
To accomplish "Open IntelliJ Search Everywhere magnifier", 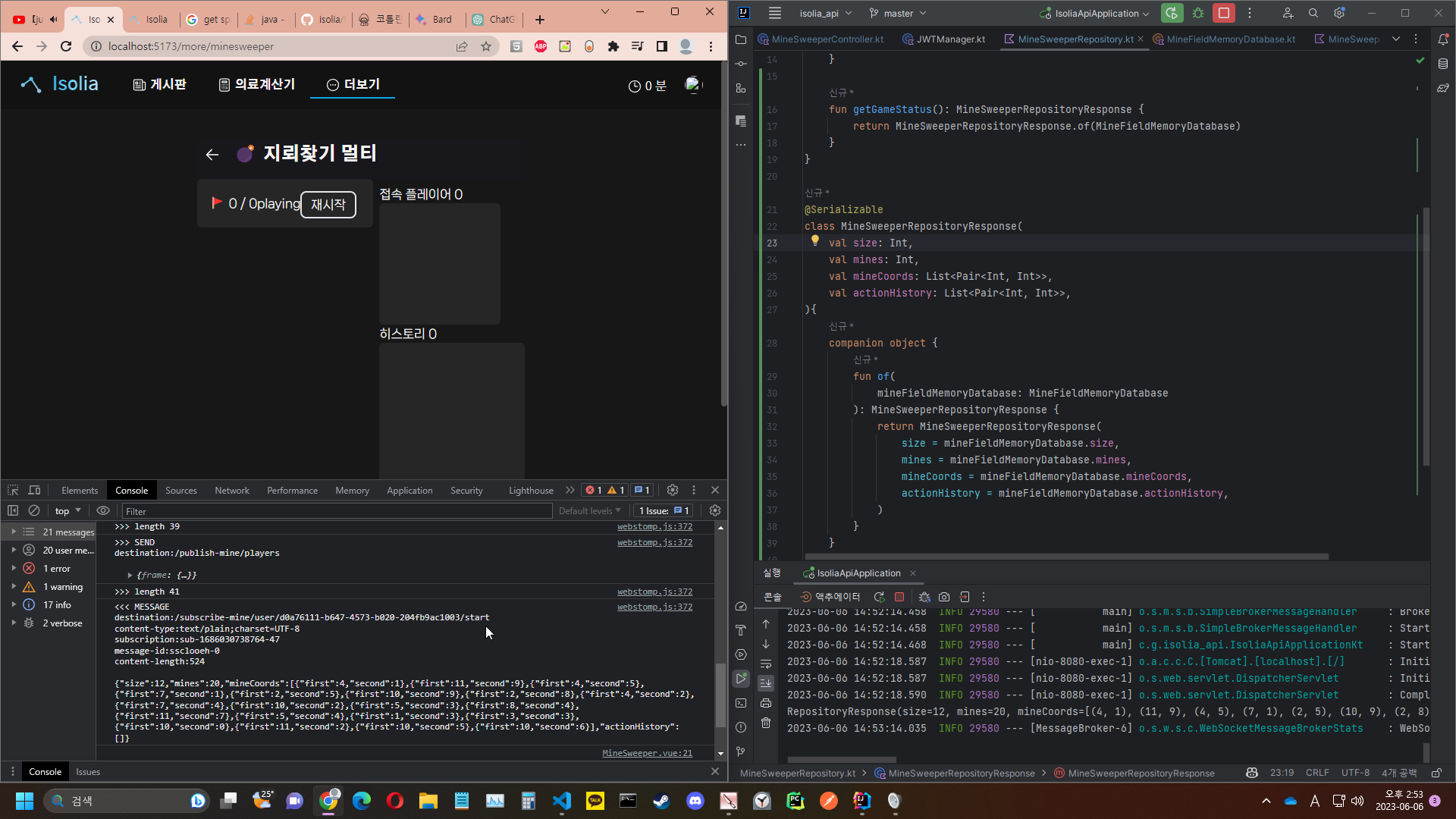I will [x=1313, y=13].
